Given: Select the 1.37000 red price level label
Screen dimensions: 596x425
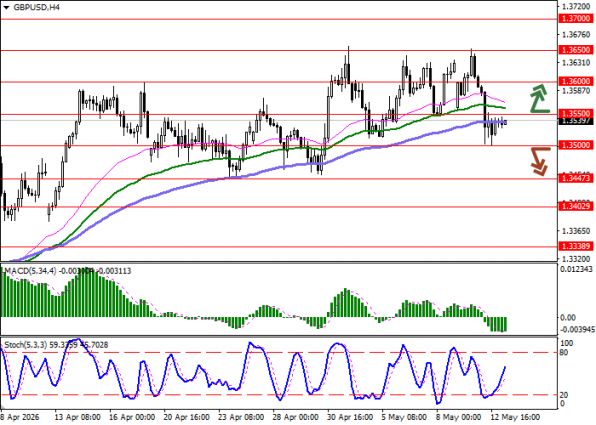Looking at the screenshot, I should (x=575, y=19).
